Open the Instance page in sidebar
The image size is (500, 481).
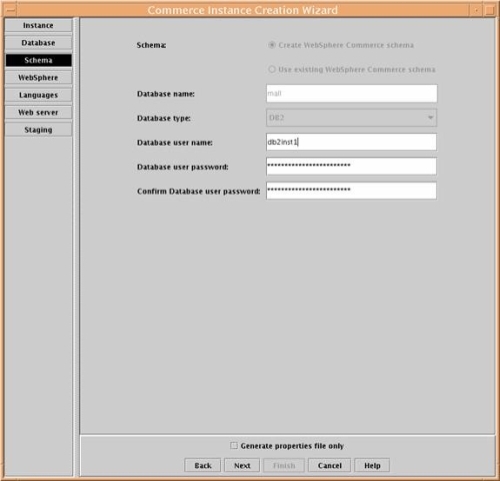point(38,25)
